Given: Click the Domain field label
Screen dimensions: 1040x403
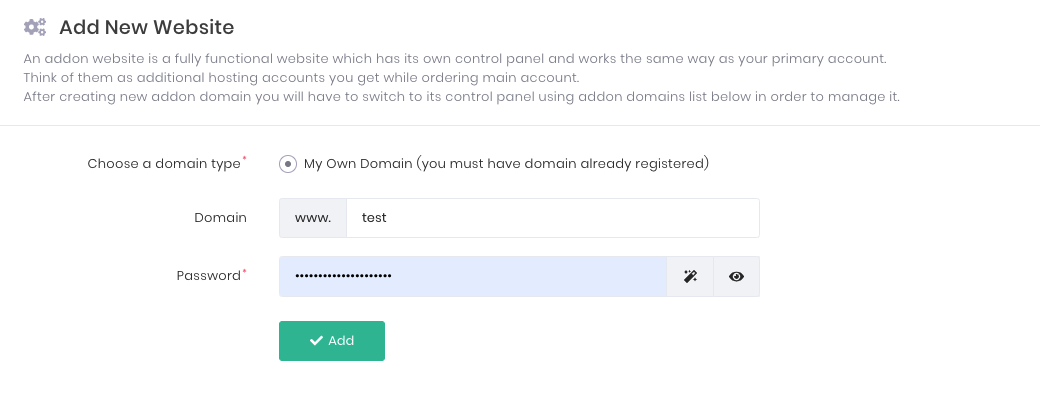Looking at the screenshot, I should [x=220, y=218].
